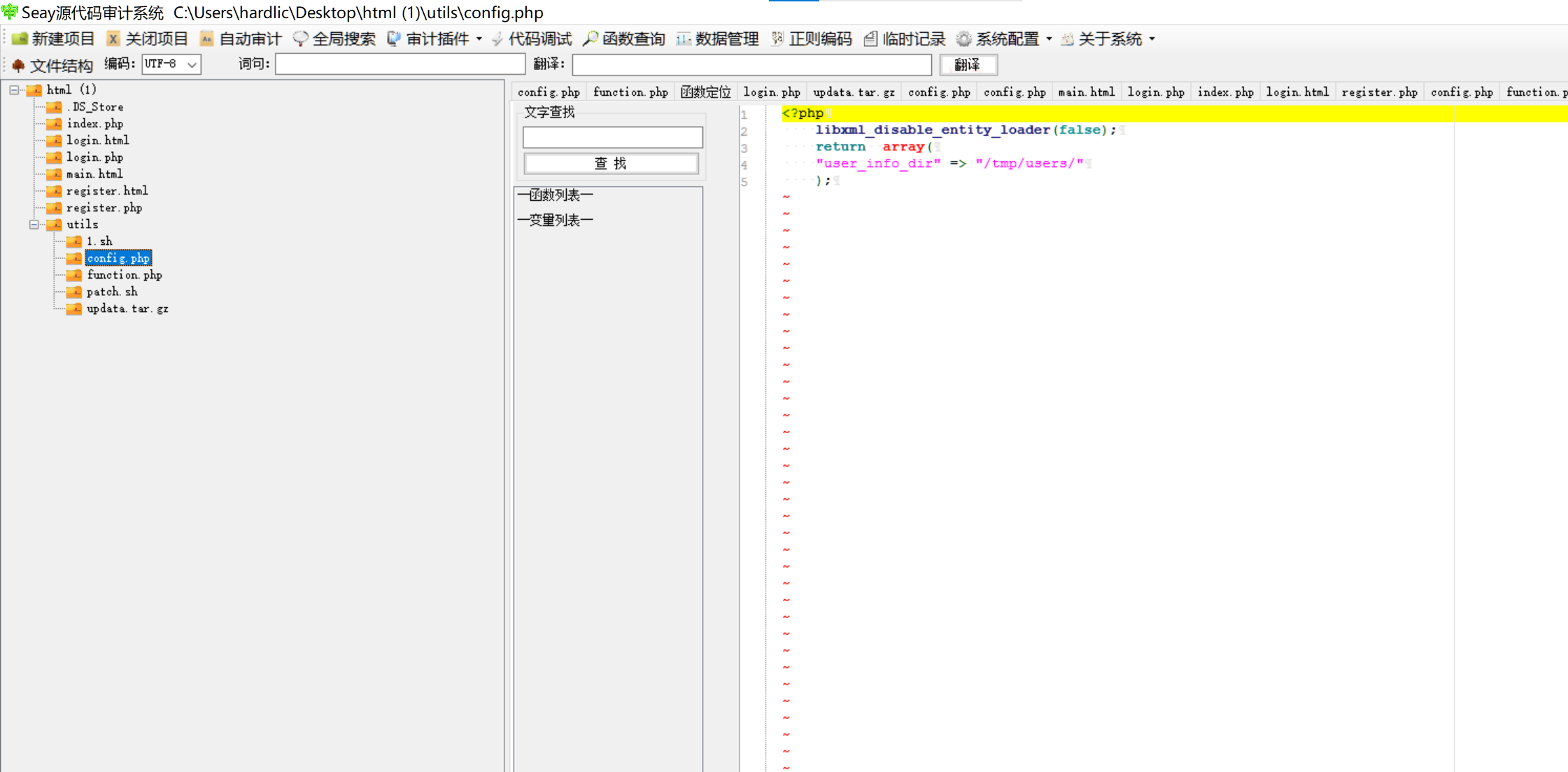This screenshot has height=772, width=1568.
Task: Collapse the utils folder in tree
Action: pyautogui.click(x=34, y=225)
